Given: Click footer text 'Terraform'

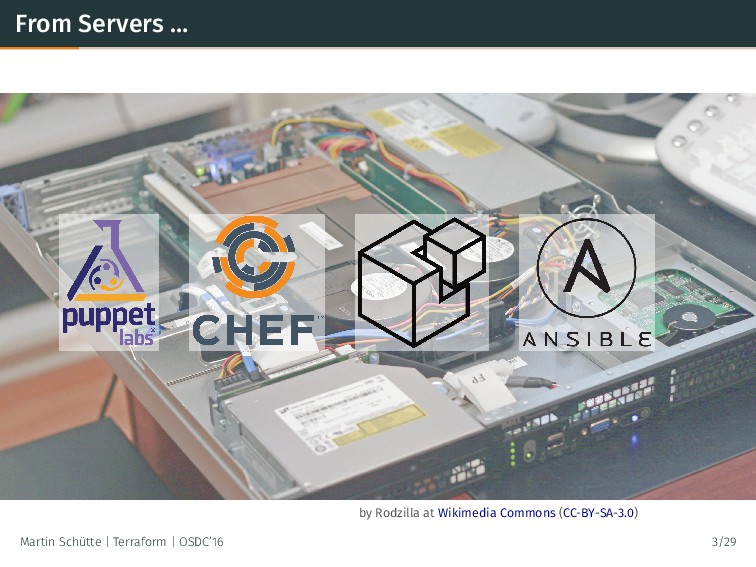Looking at the screenshot, I should 139,542.
